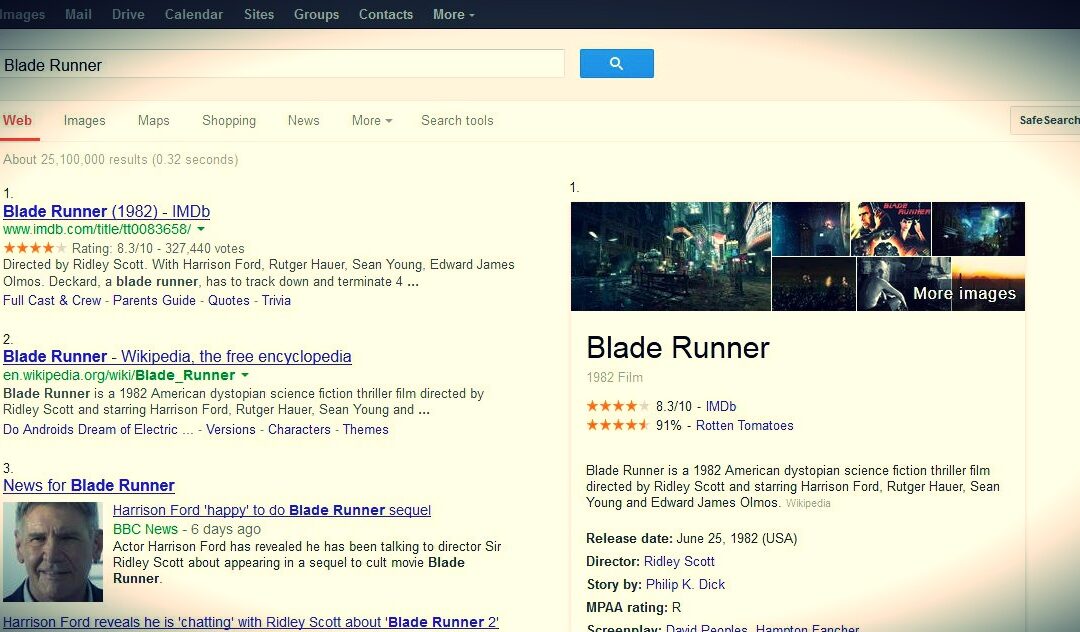Open Google Images from the top bar
The width and height of the screenshot is (1080, 632).
tap(22, 14)
